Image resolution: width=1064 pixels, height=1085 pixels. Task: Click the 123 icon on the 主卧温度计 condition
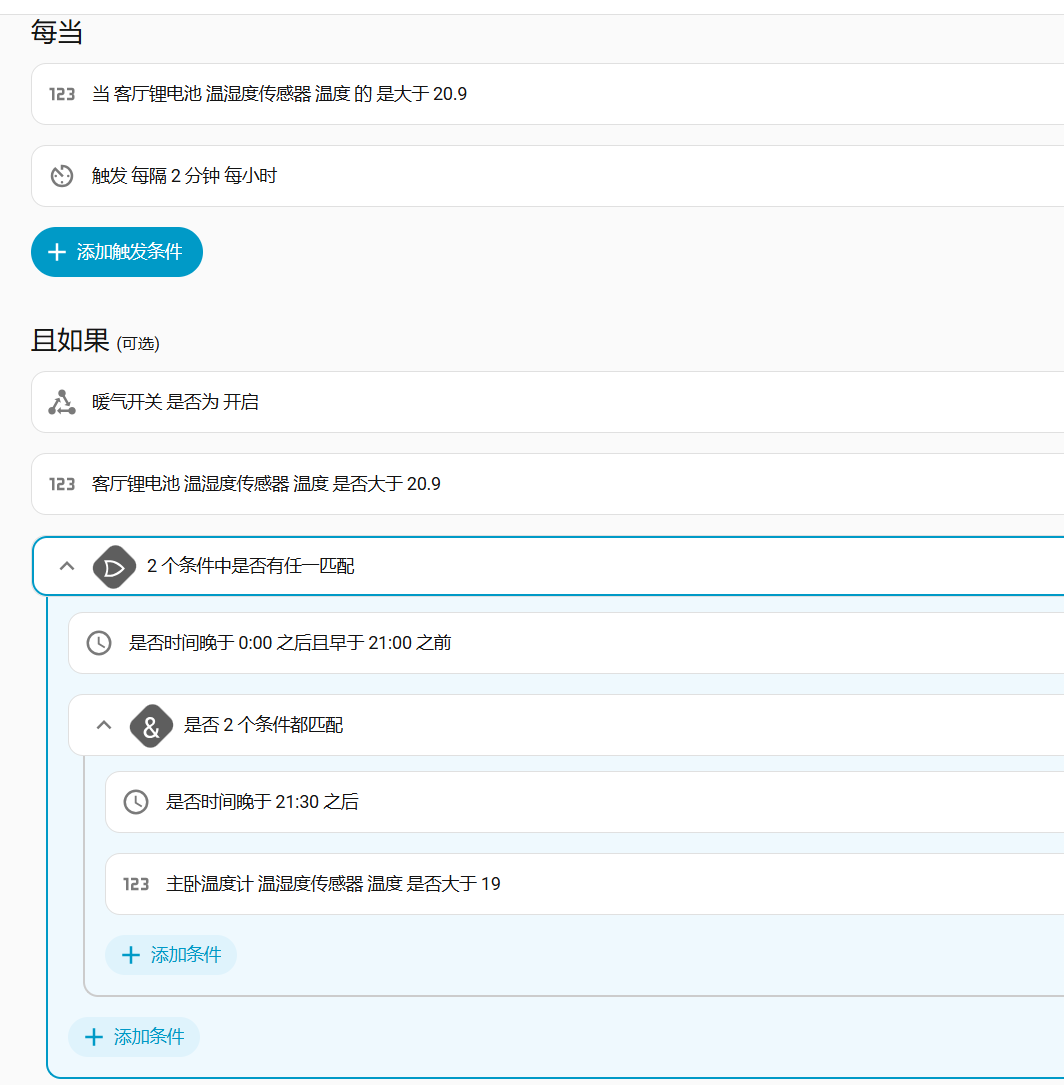(136, 884)
